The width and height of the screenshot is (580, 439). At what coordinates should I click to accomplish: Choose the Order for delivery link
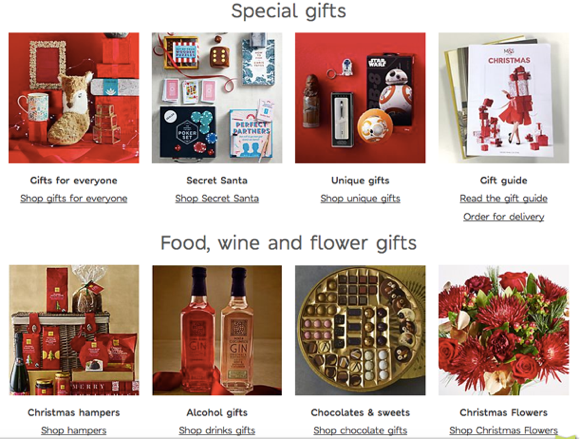[504, 217]
